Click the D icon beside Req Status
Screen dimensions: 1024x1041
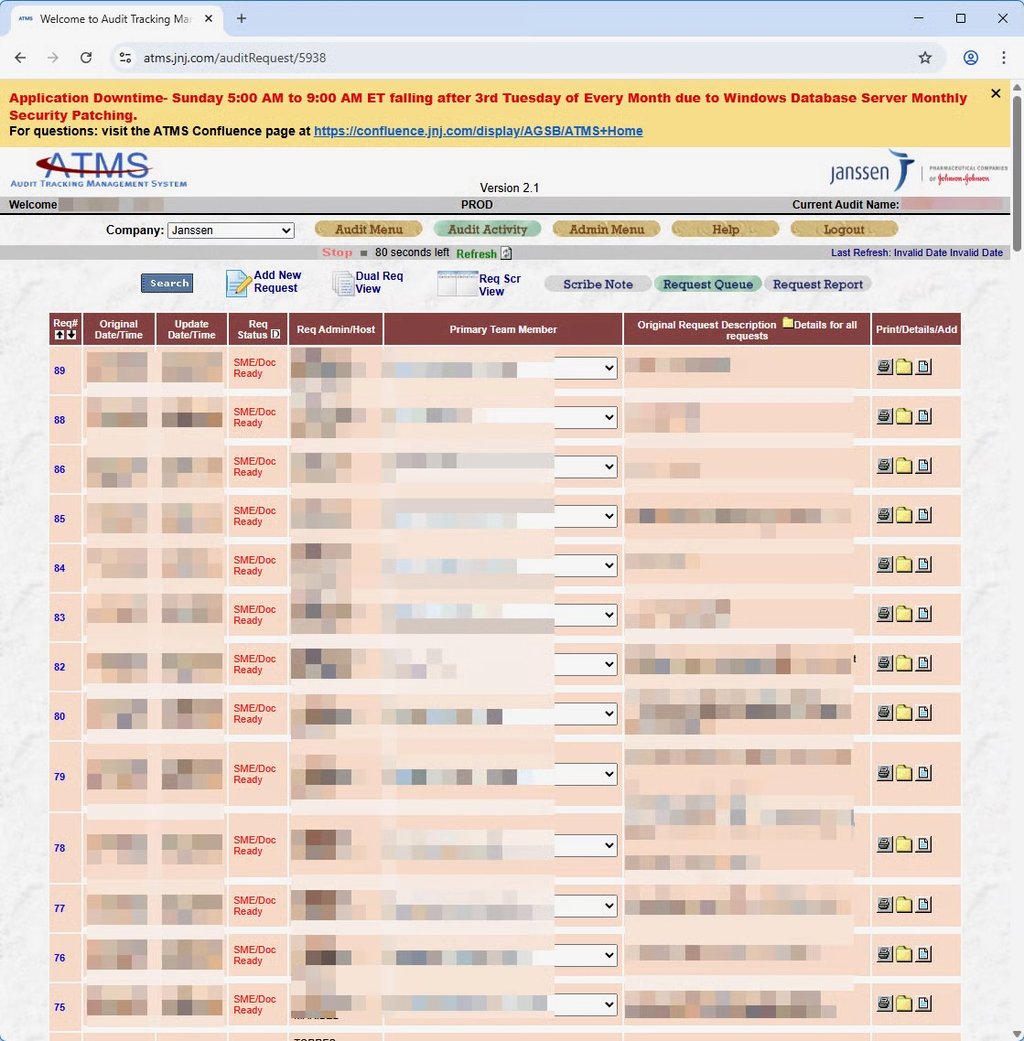[276, 335]
